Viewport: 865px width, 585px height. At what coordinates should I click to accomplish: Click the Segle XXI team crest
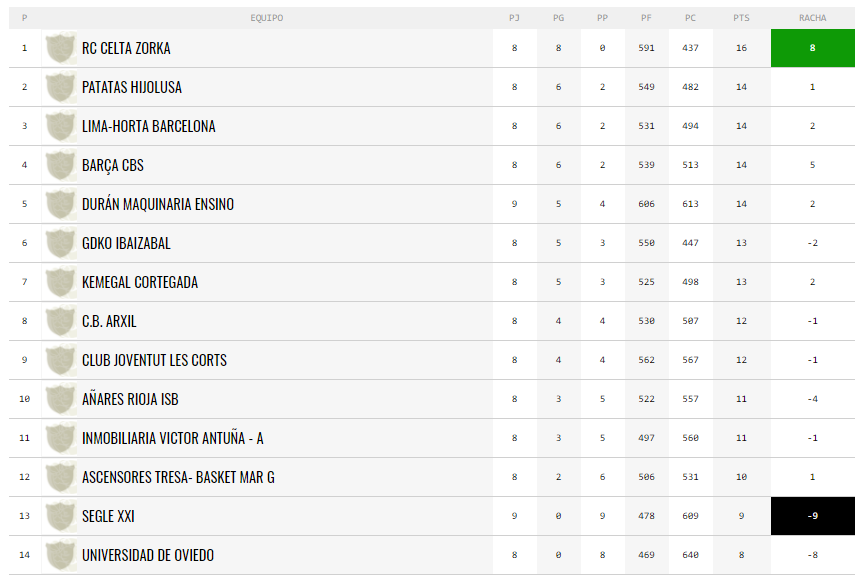pyautogui.click(x=60, y=516)
